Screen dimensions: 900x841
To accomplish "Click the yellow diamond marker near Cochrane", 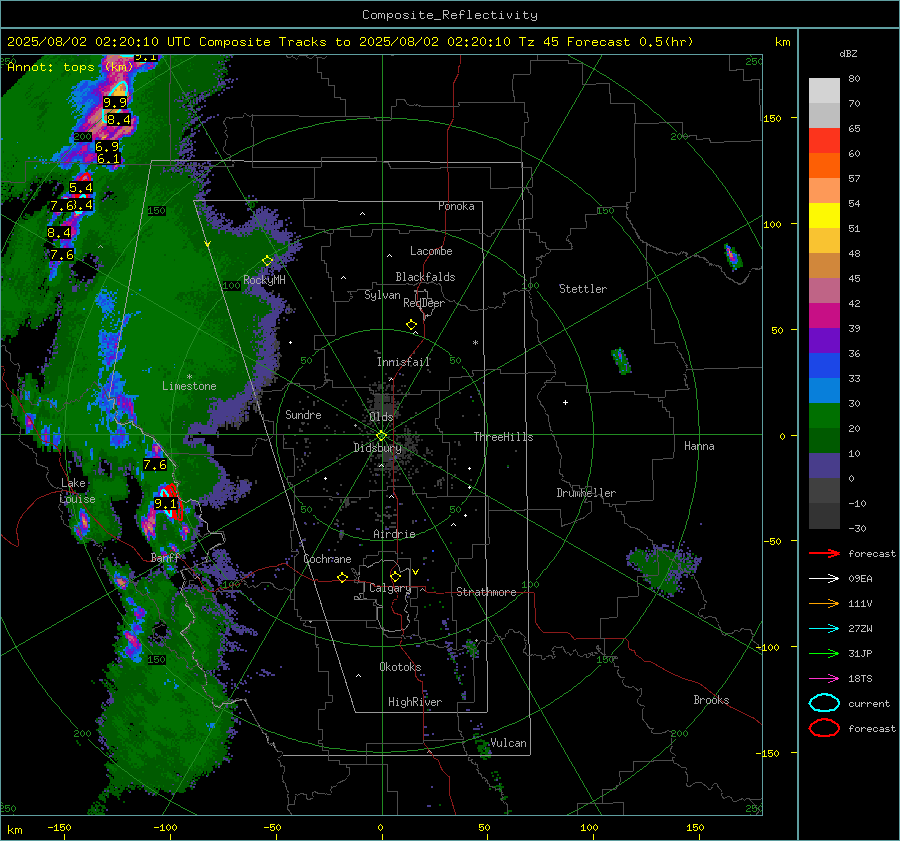I will point(343,578).
